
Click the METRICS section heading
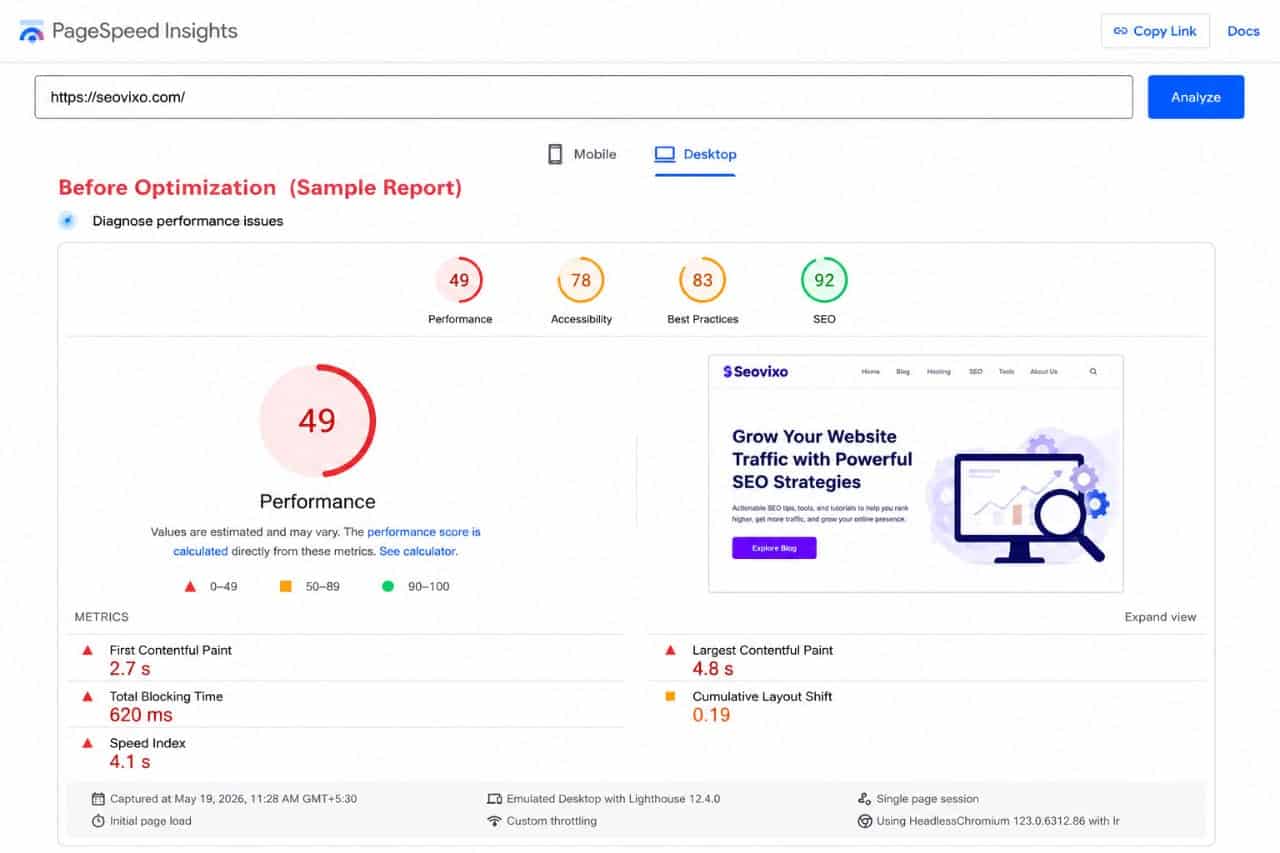click(102, 617)
